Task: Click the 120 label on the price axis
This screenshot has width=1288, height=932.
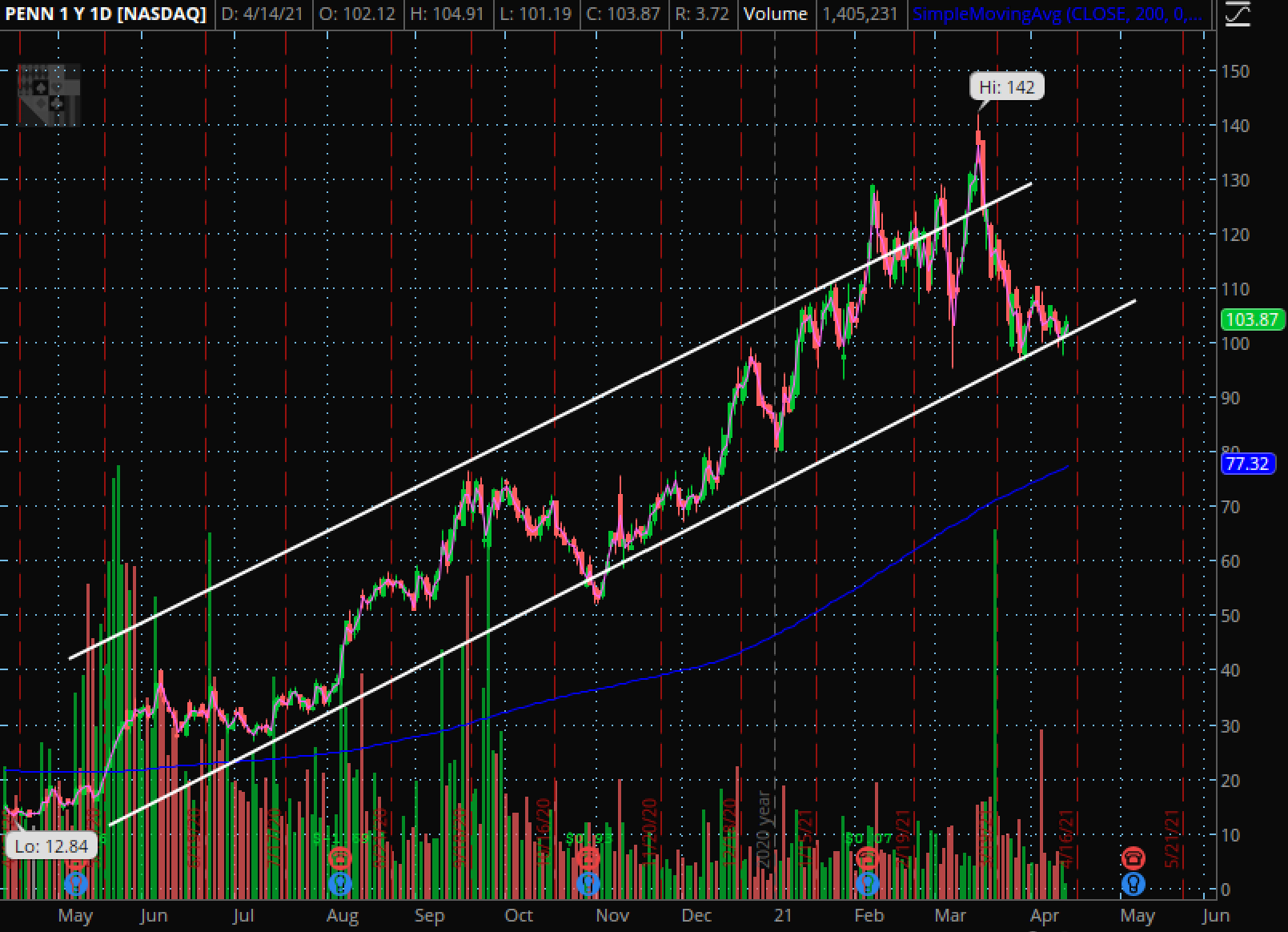Action: click(x=1235, y=235)
